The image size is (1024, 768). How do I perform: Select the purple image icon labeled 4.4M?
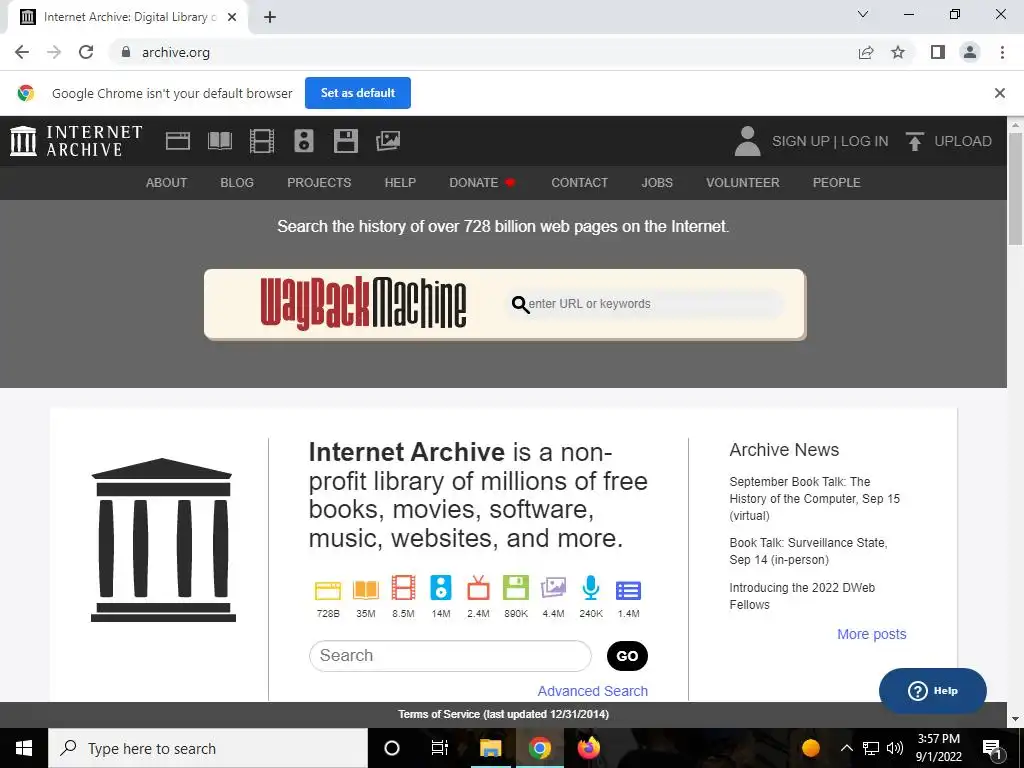coord(553,588)
